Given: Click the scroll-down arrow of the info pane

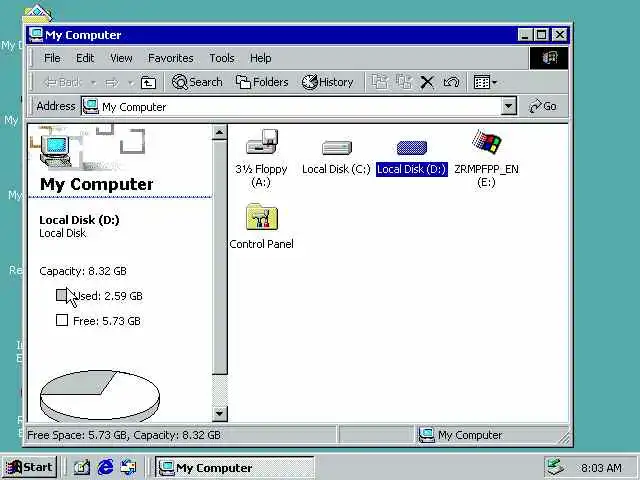Looking at the screenshot, I should 219,414.
